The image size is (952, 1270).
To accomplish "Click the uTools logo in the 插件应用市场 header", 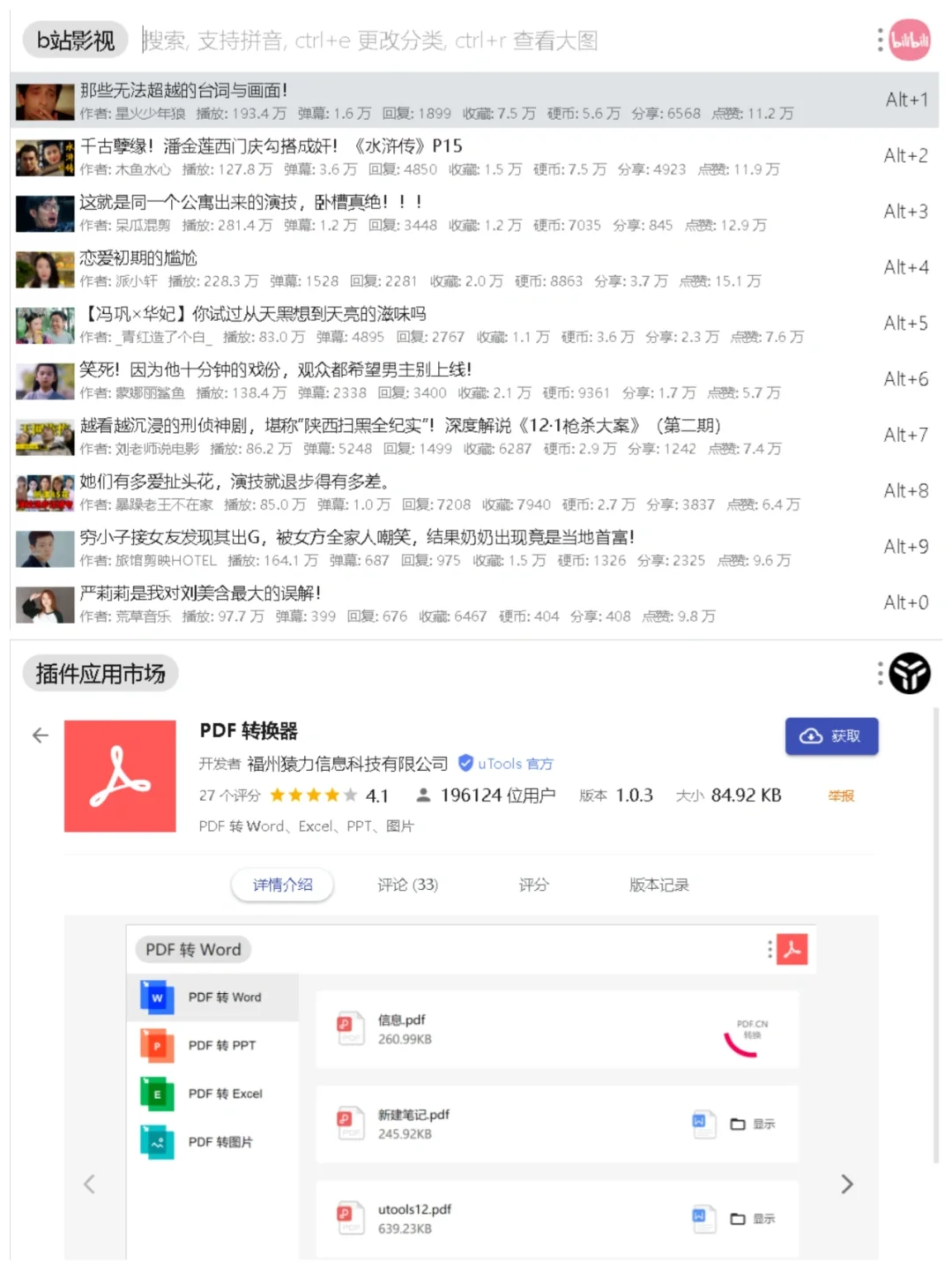I will click(x=909, y=673).
